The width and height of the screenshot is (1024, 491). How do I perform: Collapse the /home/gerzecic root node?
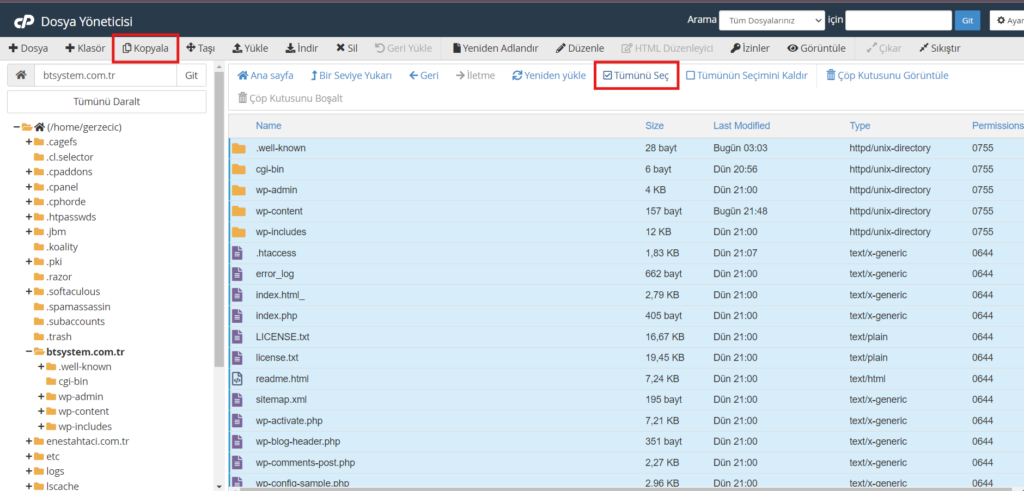point(16,127)
